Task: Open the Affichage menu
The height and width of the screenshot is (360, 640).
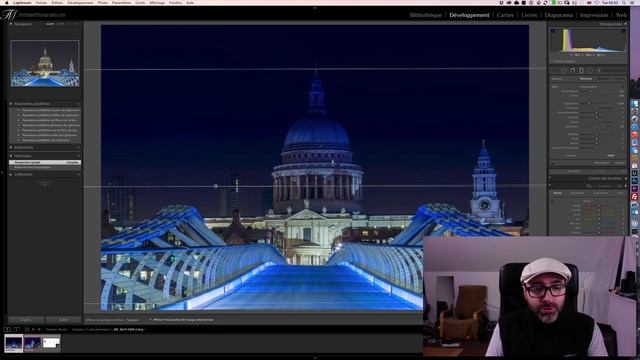Action: pyautogui.click(x=157, y=2)
